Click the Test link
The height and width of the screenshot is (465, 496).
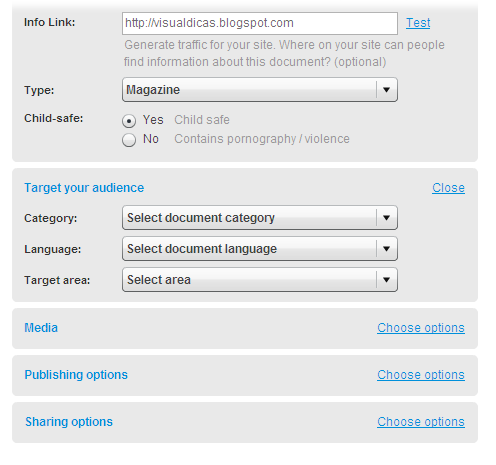(418, 23)
